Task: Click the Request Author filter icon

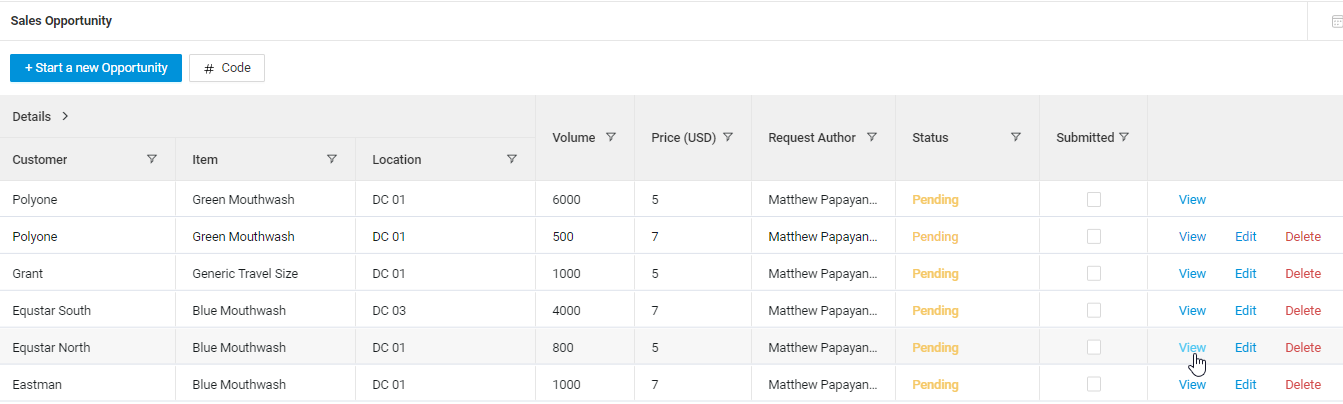Action: (x=872, y=137)
